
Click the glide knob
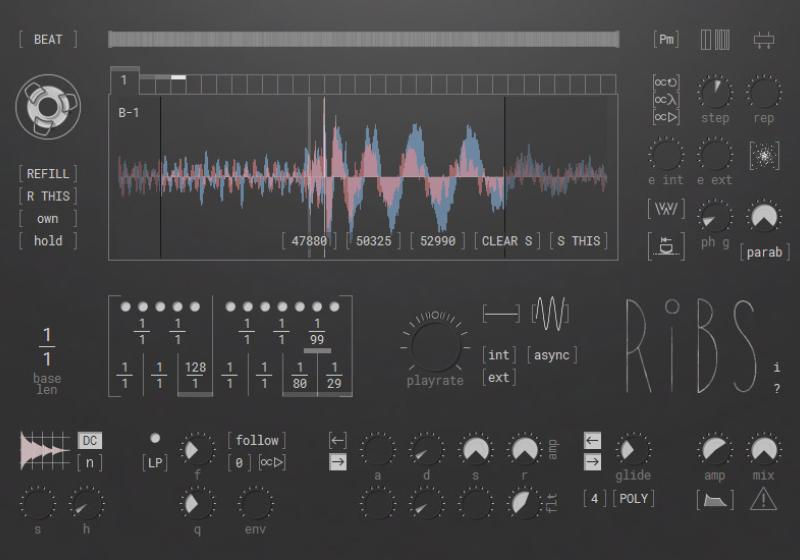[x=633, y=450]
